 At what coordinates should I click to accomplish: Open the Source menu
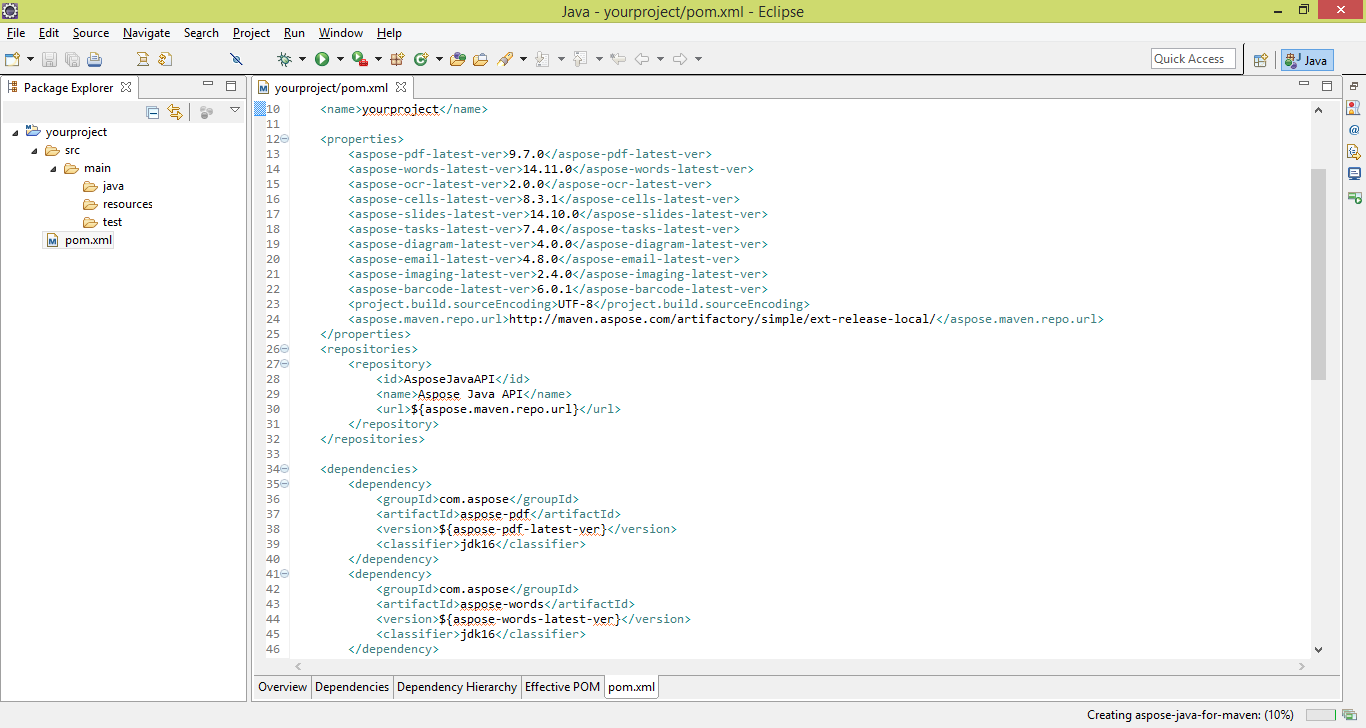91,33
